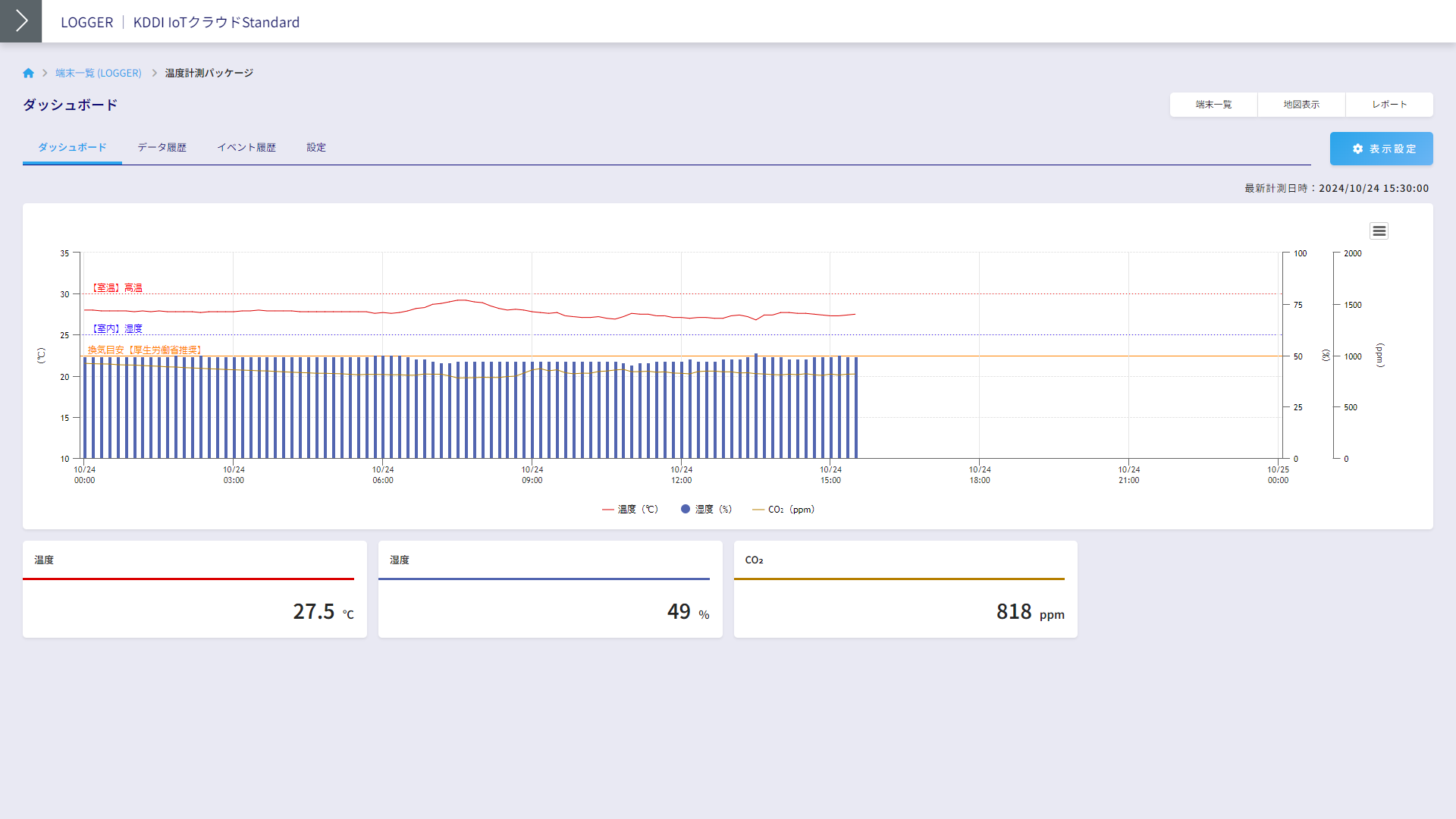This screenshot has height=819, width=1456.
Task: Open the レポート button
Action: [1389, 105]
